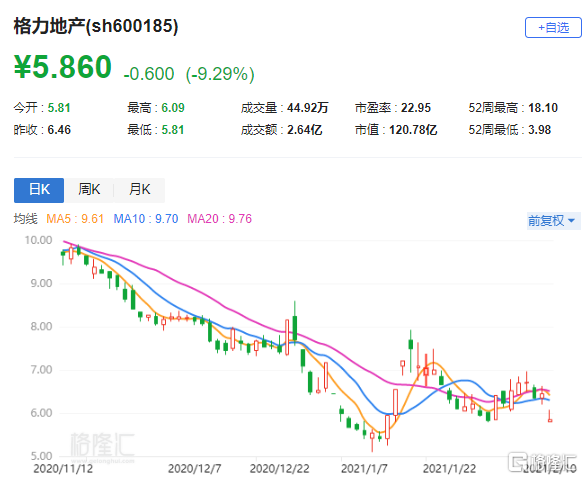The image size is (583, 479).
Task: Click 最高 value 6.09
Action: (173, 108)
